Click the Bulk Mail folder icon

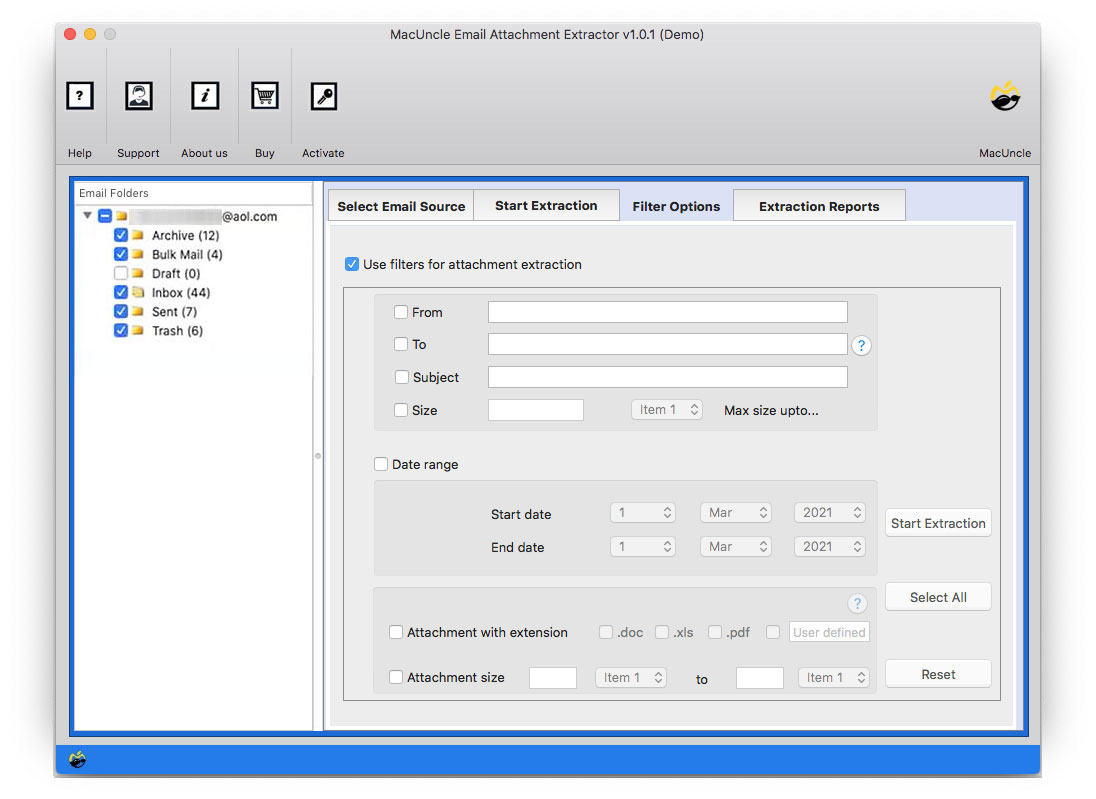[x=138, y=254]
